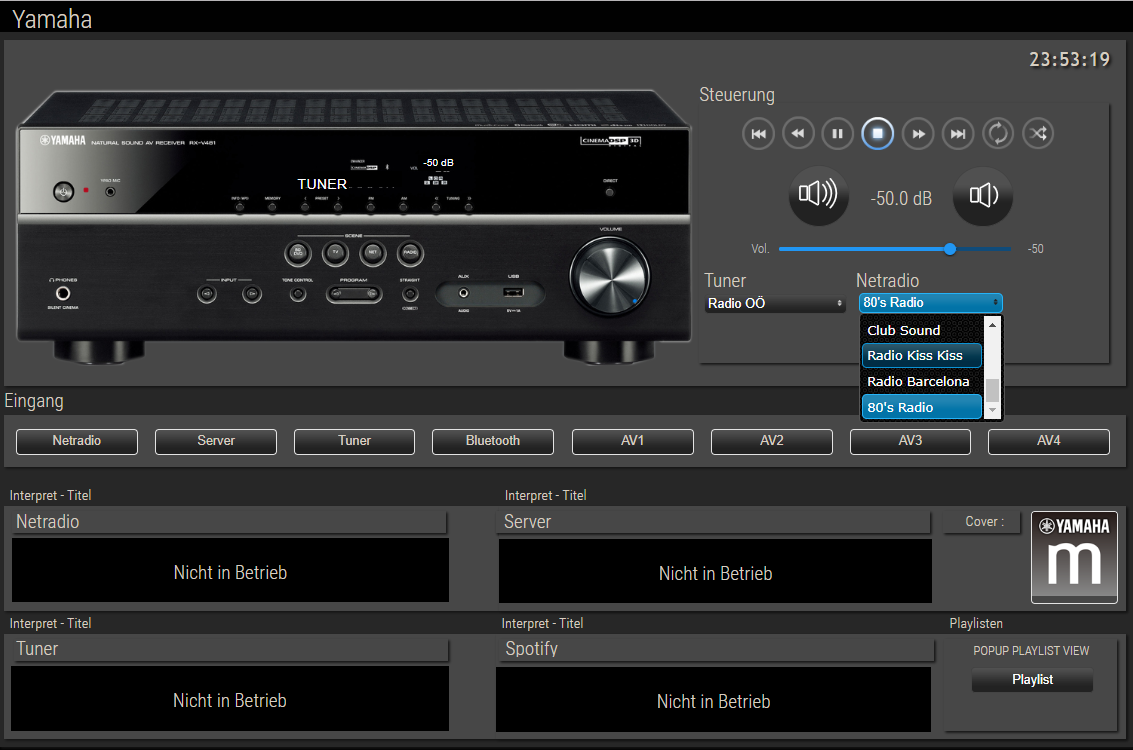Viewport: 1133px width, 750px height.
Task: Choose Club Sound from the Netradio list
Action: click(921, 330)
